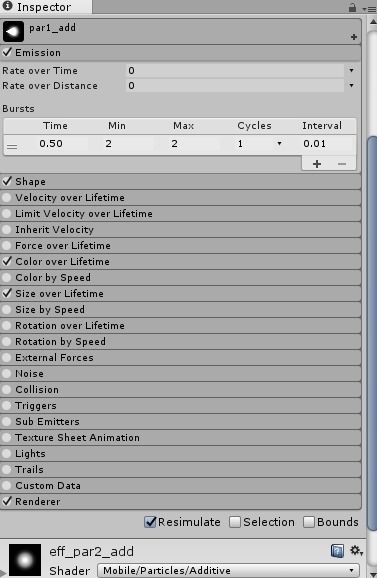Disable the Color over Lifetime checkmark

pos(7,261)
